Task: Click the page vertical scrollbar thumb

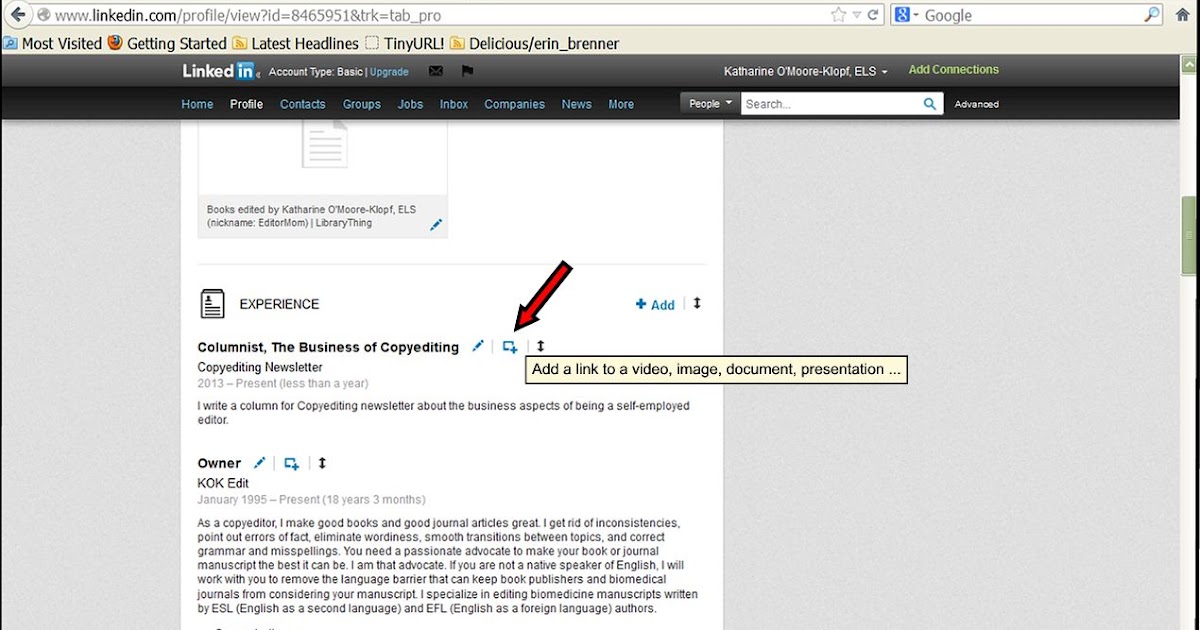Action: (x=1190, y=234)
